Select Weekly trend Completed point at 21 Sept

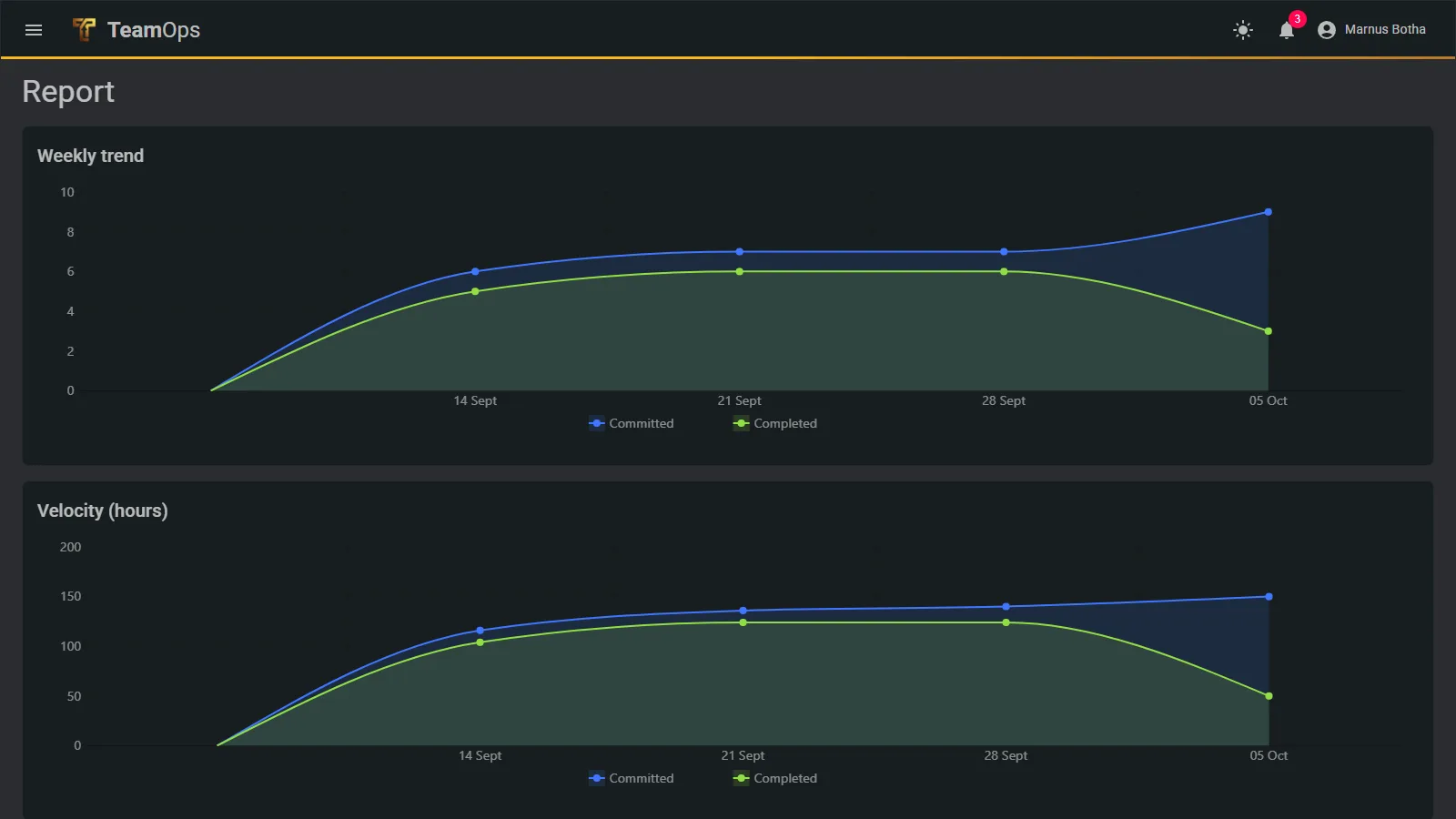(x=740, y=271)
